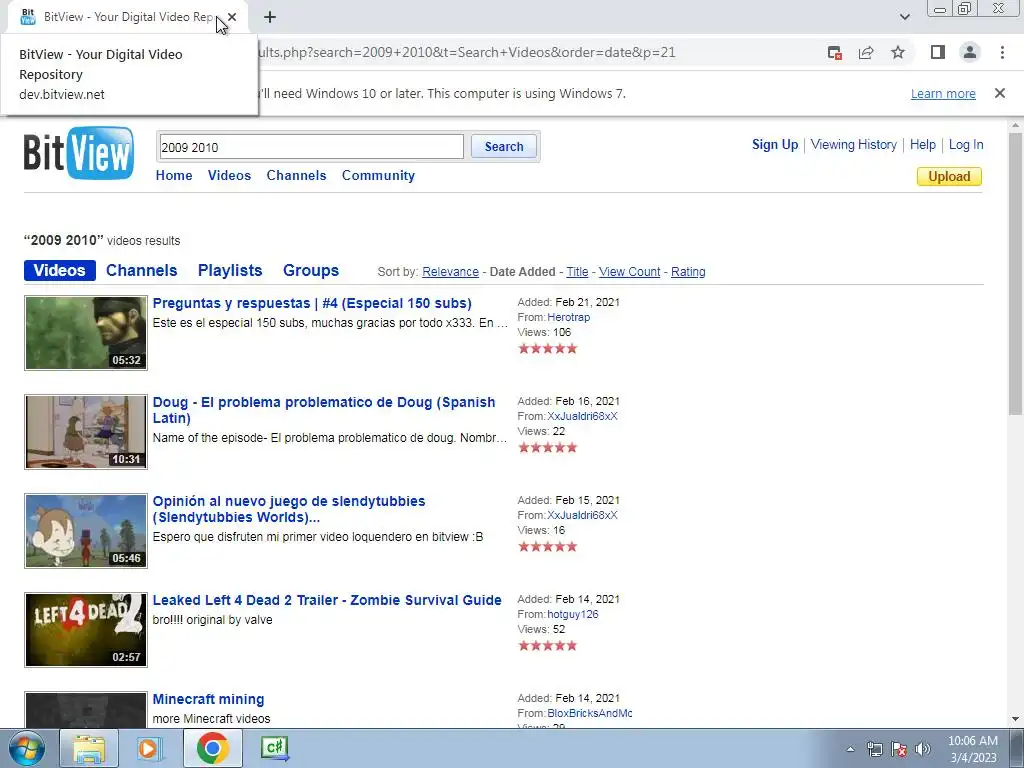Click the search field containing 2009 2010

click(x=310, y=147)
